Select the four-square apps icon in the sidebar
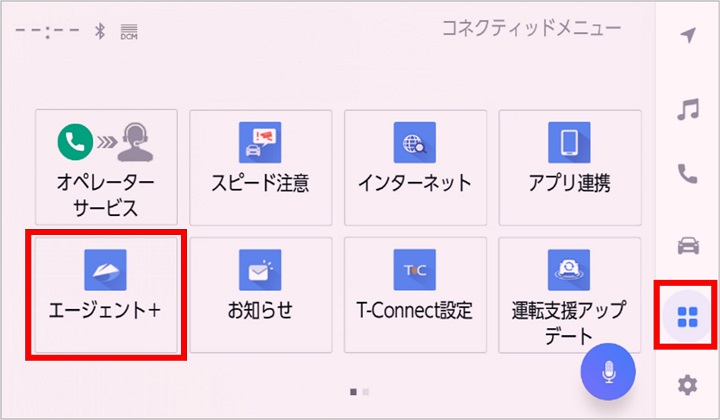720x420 pixels. [x=687, y=316]
